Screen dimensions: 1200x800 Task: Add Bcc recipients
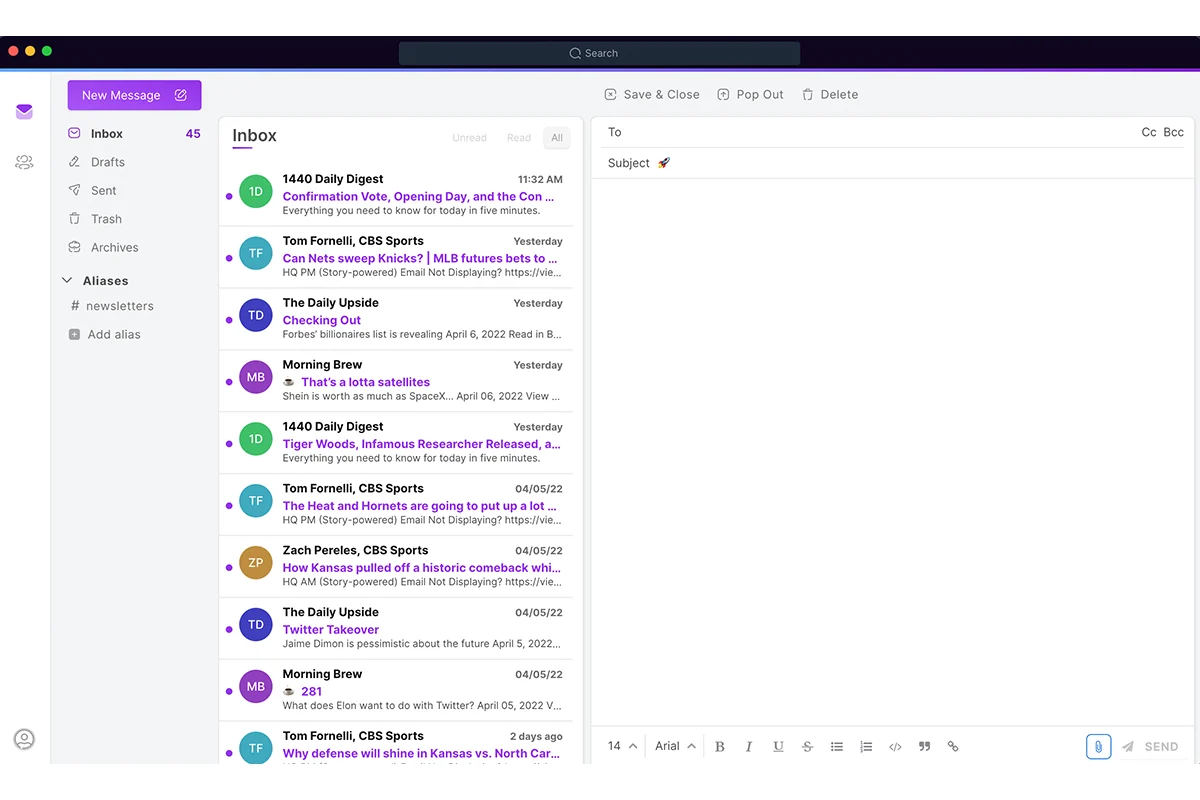coord(1174,132)
